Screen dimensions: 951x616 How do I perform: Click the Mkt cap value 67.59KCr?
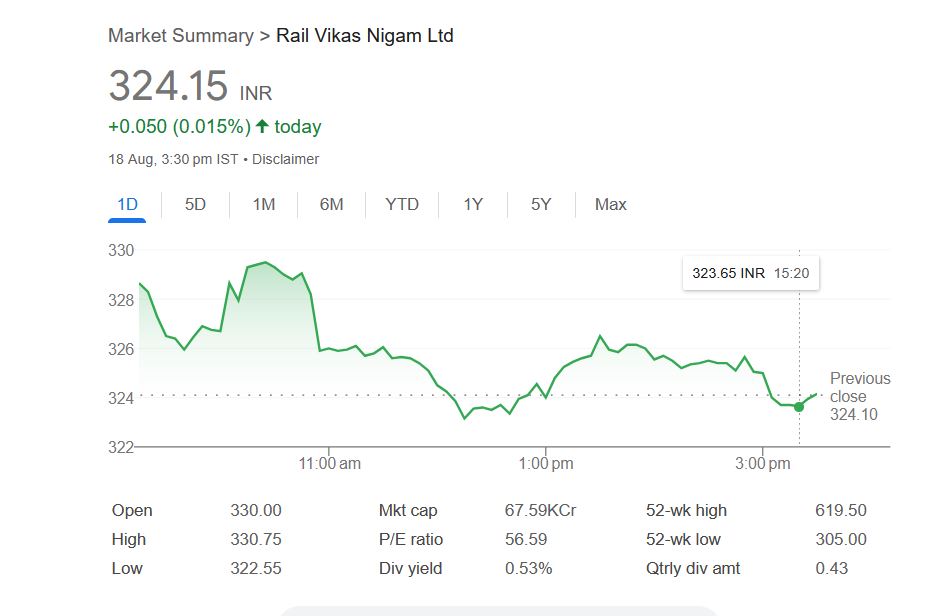[x=540, y=510]
